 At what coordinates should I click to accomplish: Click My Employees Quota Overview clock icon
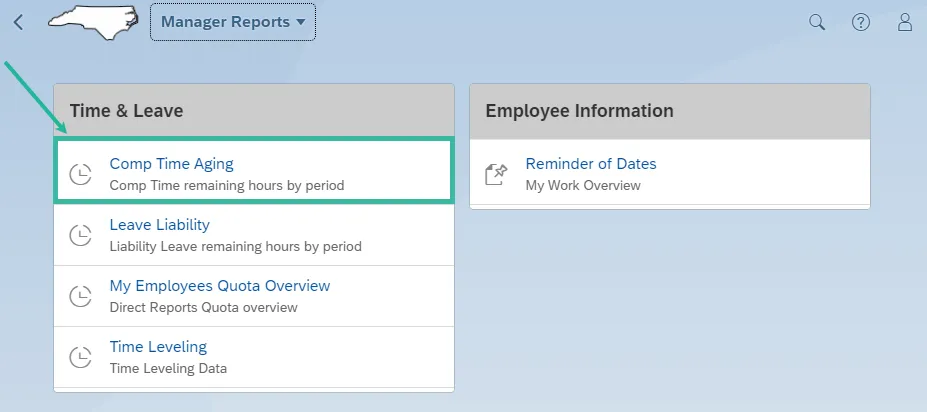pos(80,296)
